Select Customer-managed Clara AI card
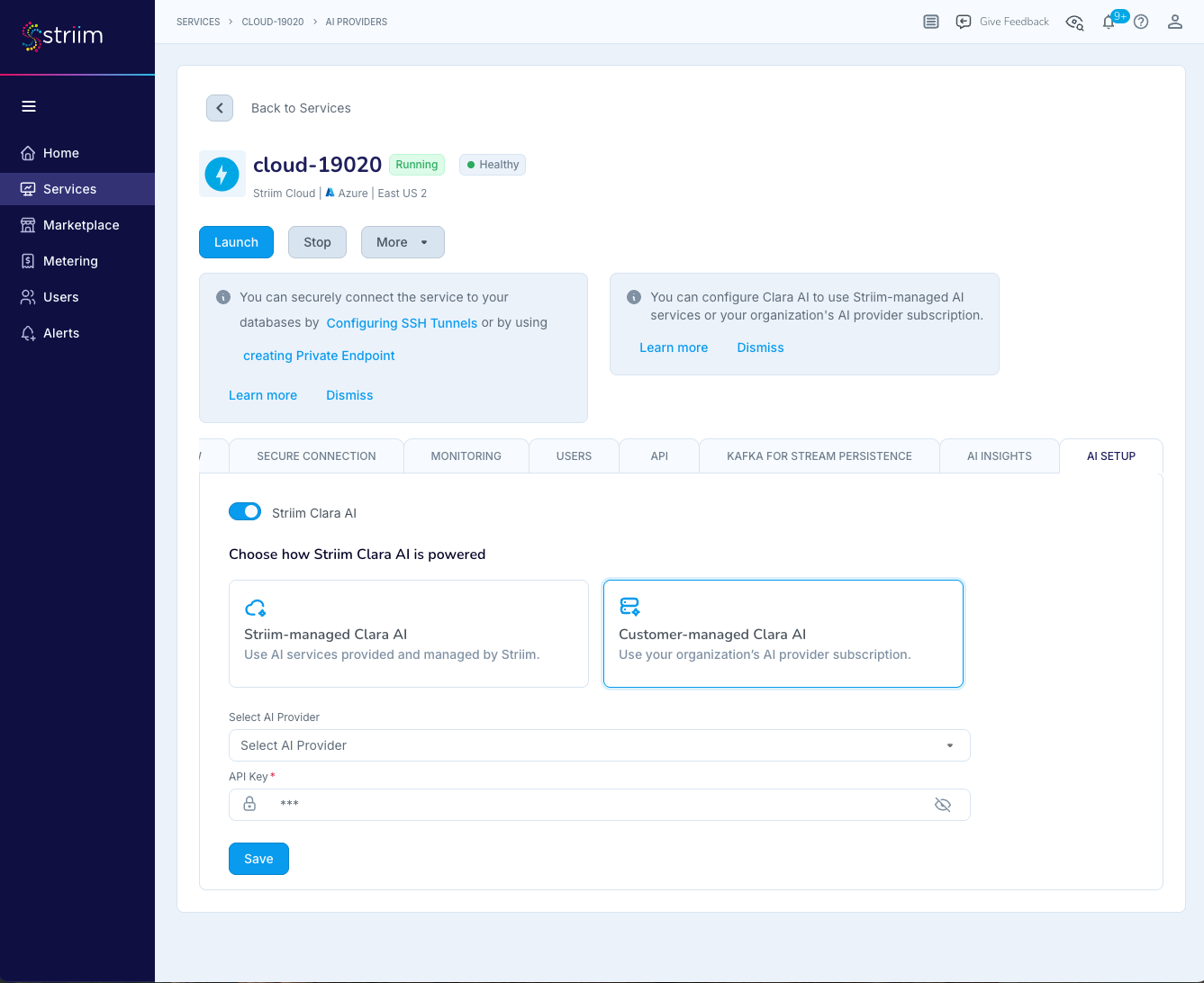 point(783,634)
